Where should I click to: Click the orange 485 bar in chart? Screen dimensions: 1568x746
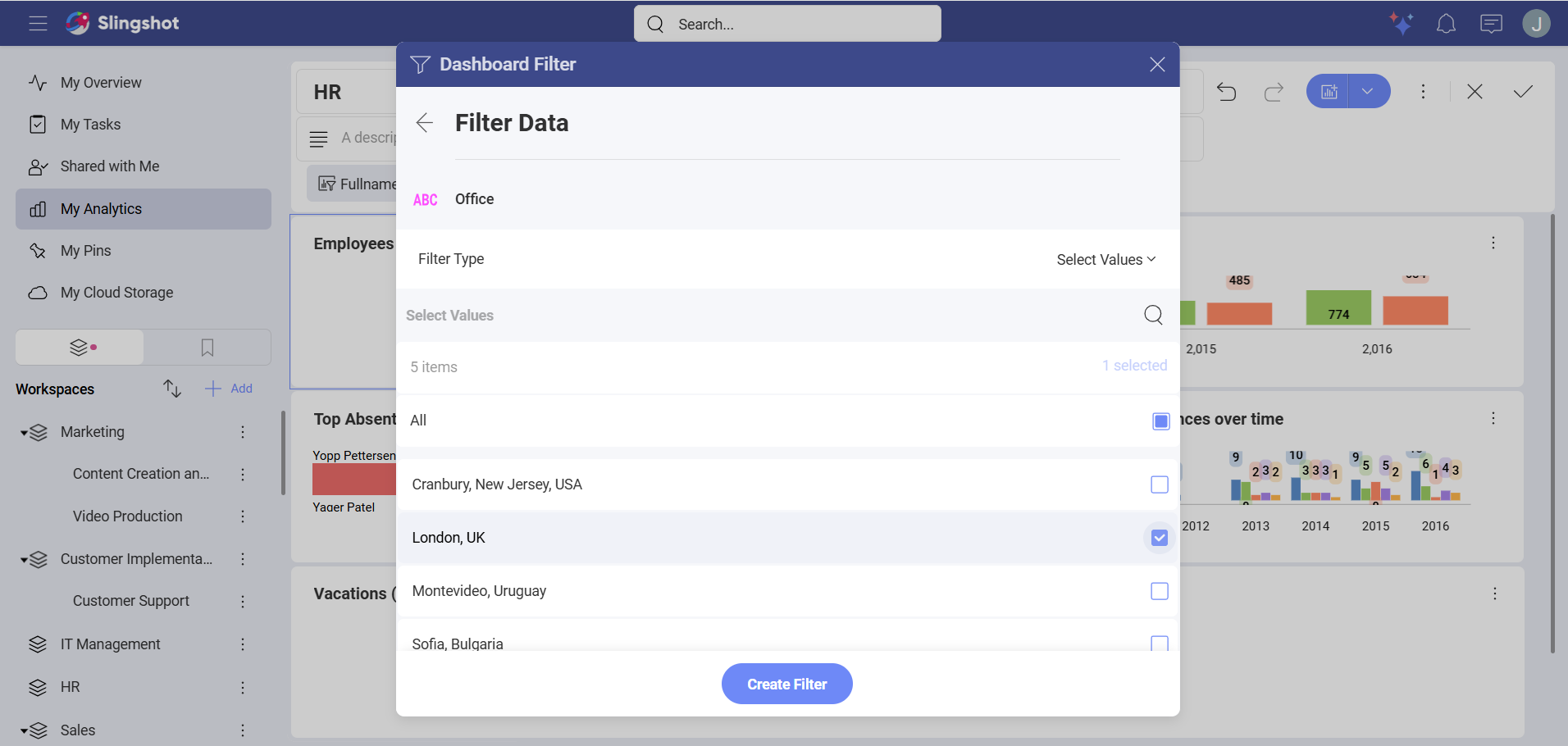[x=1239, y=314]
